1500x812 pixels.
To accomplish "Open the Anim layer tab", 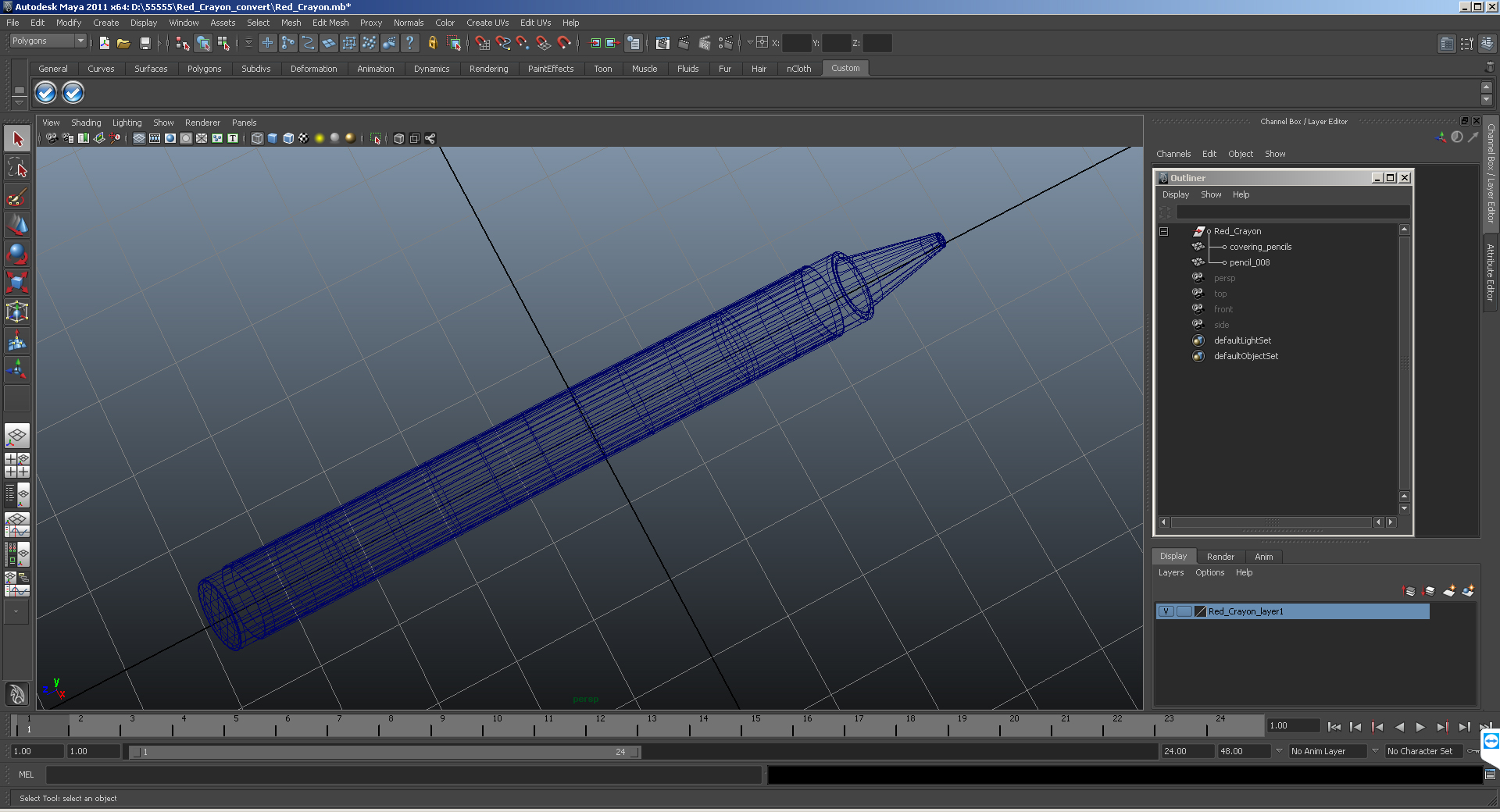I will coord(1264,557).
